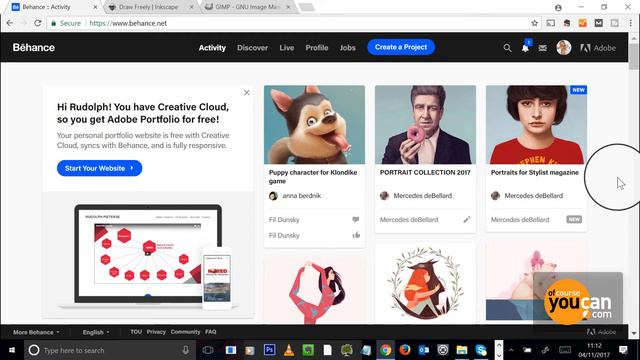Click the Create a Project button
This screenshot has height=360, width=640.
click(401, 47)
